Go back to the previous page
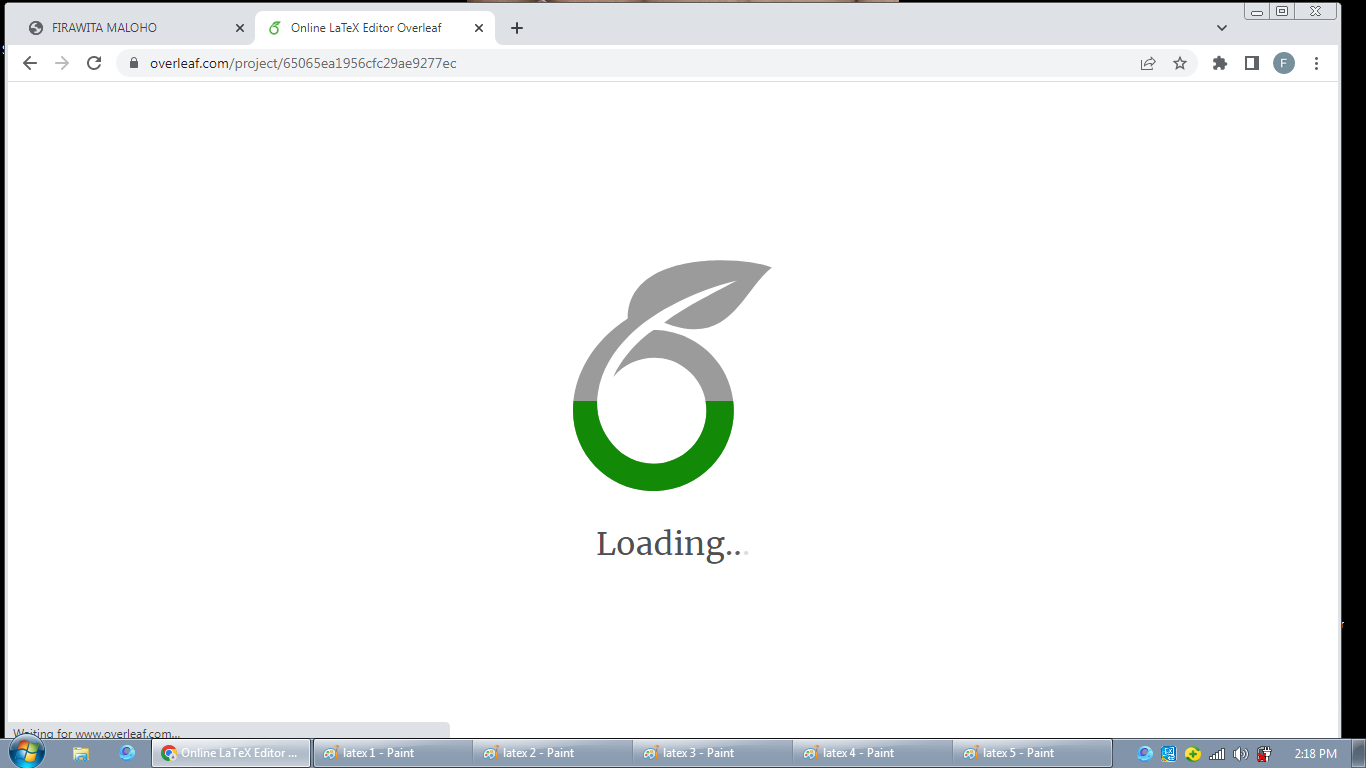 [x=30, y=63]
